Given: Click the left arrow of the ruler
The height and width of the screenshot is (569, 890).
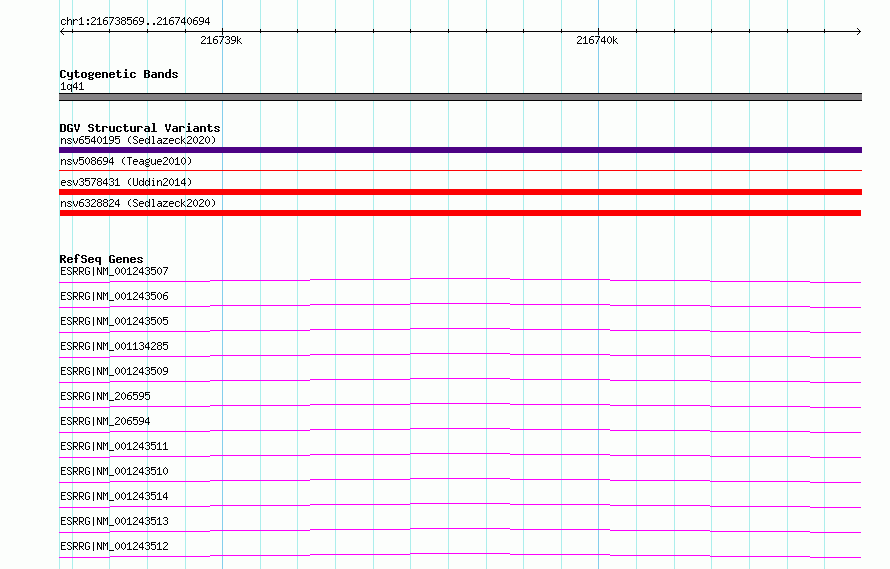Looking at the screenshot, I should [x=63, y=31].
